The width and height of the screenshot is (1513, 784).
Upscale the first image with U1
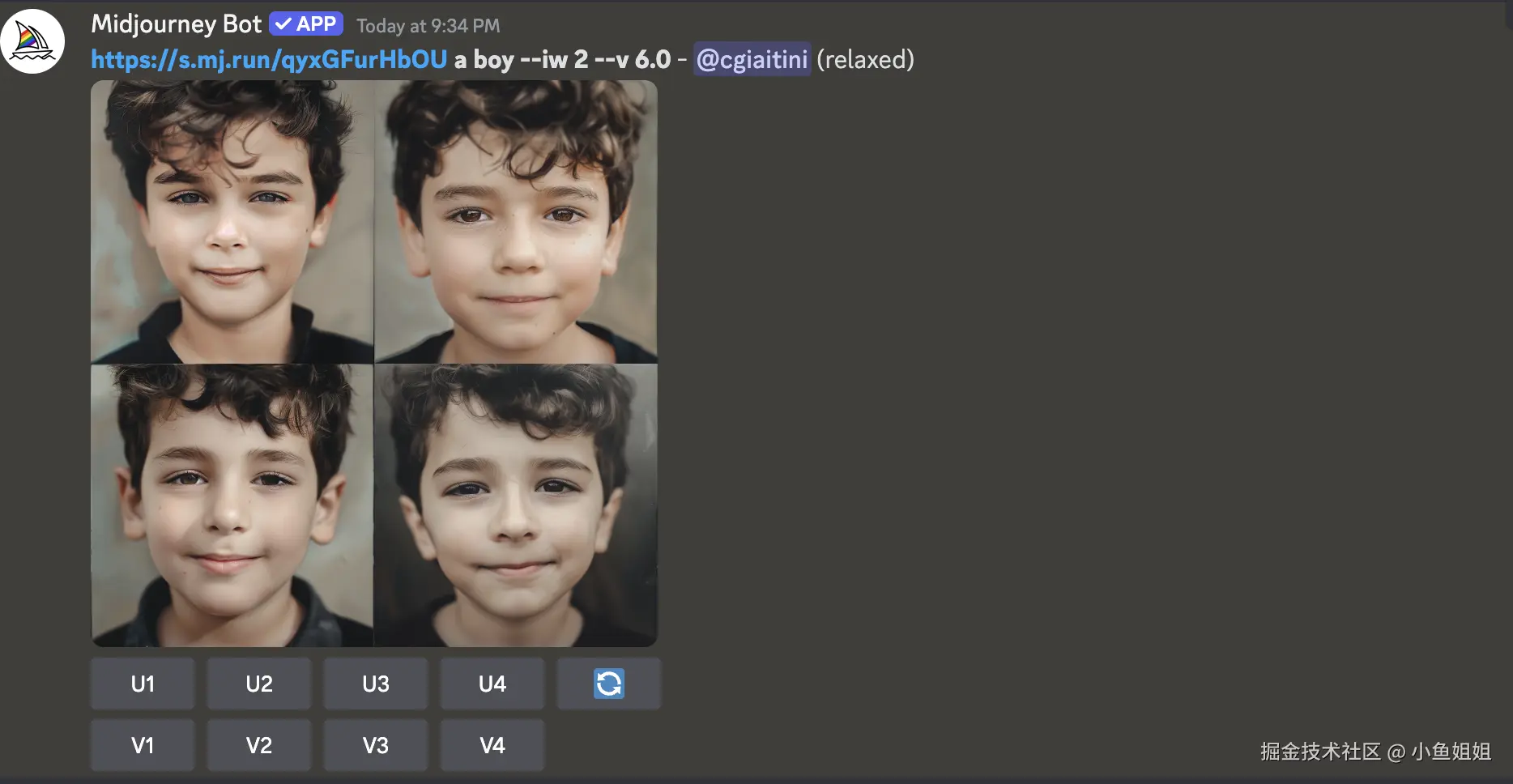pos(143,684)
